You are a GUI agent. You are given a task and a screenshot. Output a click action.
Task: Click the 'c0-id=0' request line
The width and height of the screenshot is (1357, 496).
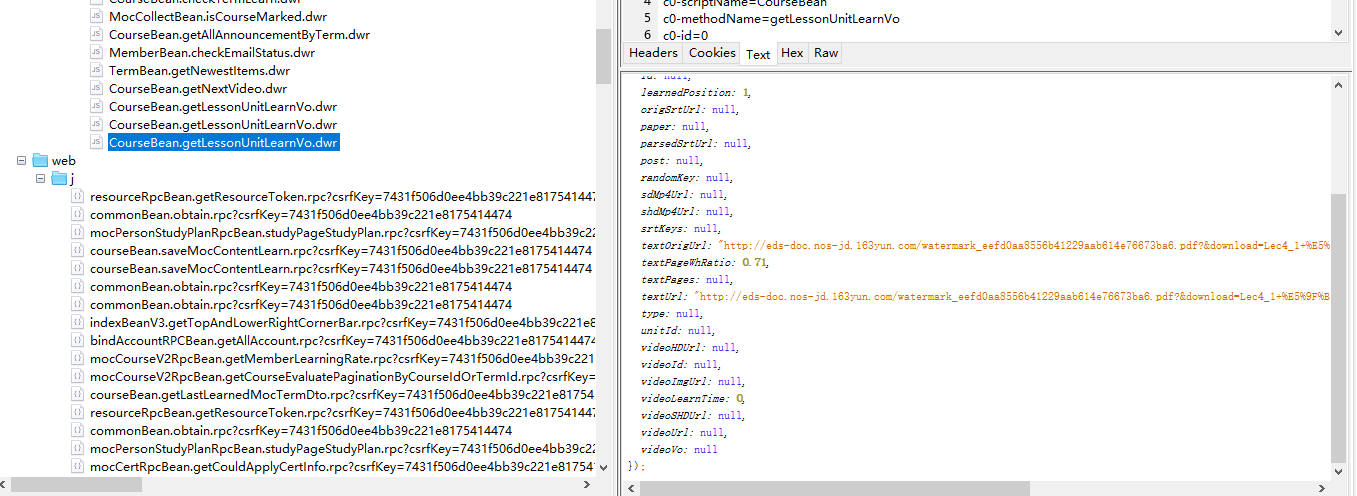tap(686, 35)
